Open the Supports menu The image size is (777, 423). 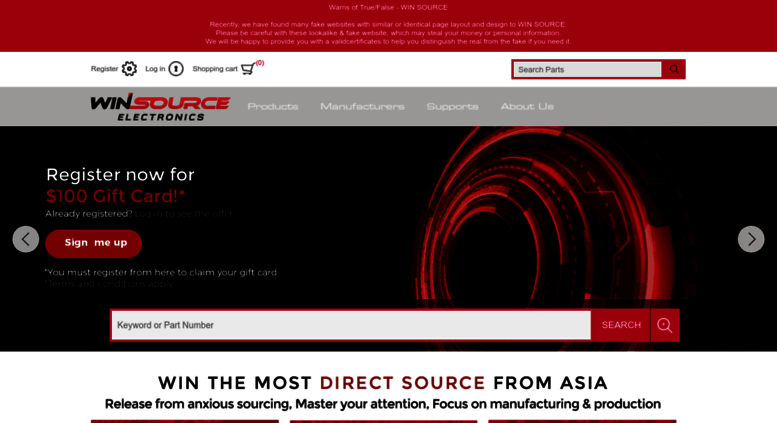tap(452, 106)
